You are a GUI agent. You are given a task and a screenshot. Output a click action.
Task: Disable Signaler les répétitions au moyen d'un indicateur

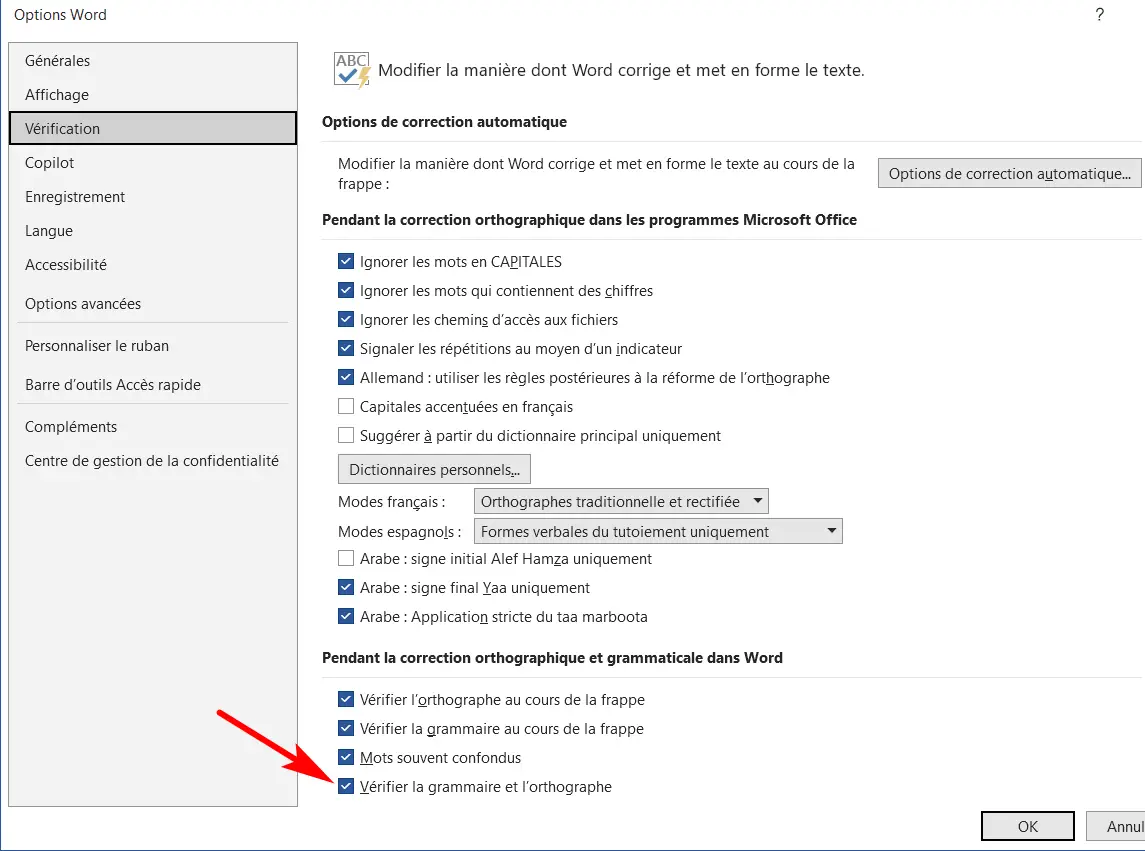click(346, 348)
